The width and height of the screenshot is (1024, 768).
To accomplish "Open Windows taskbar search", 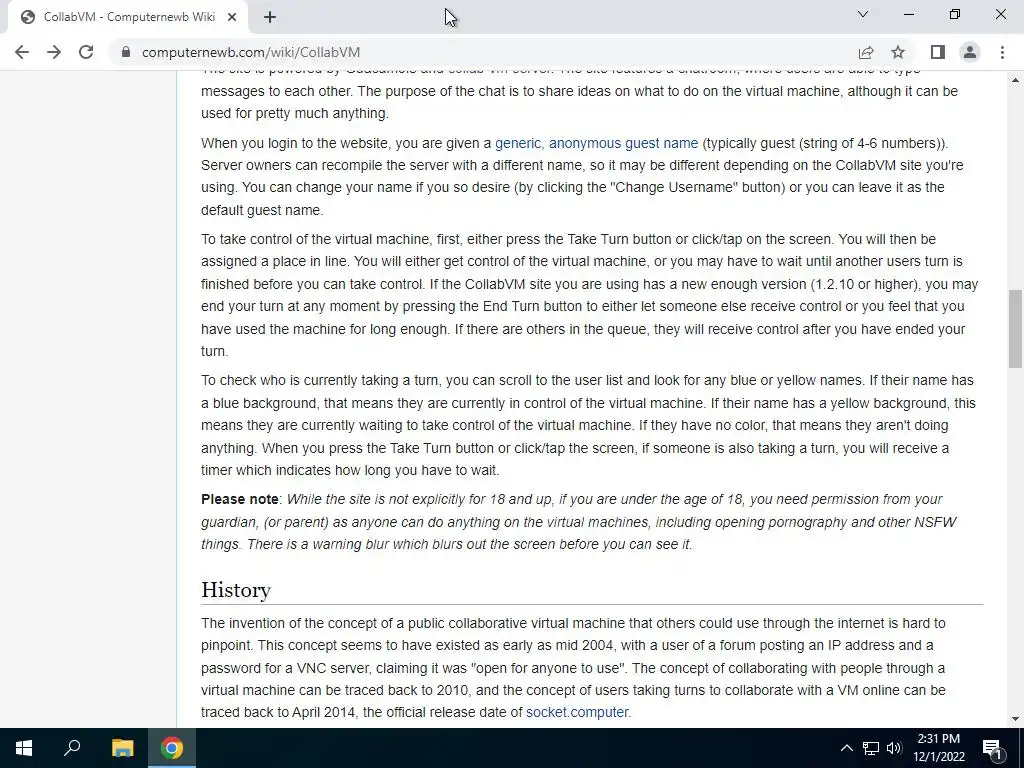I will 72,748.
